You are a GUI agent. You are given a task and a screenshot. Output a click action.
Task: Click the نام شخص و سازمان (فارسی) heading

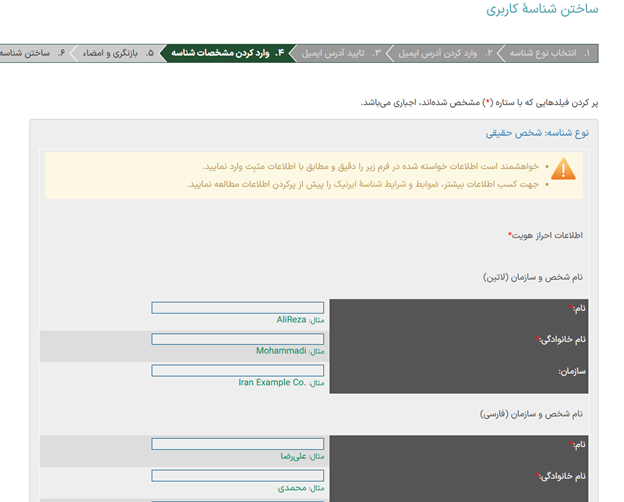(x=533, y=413)
